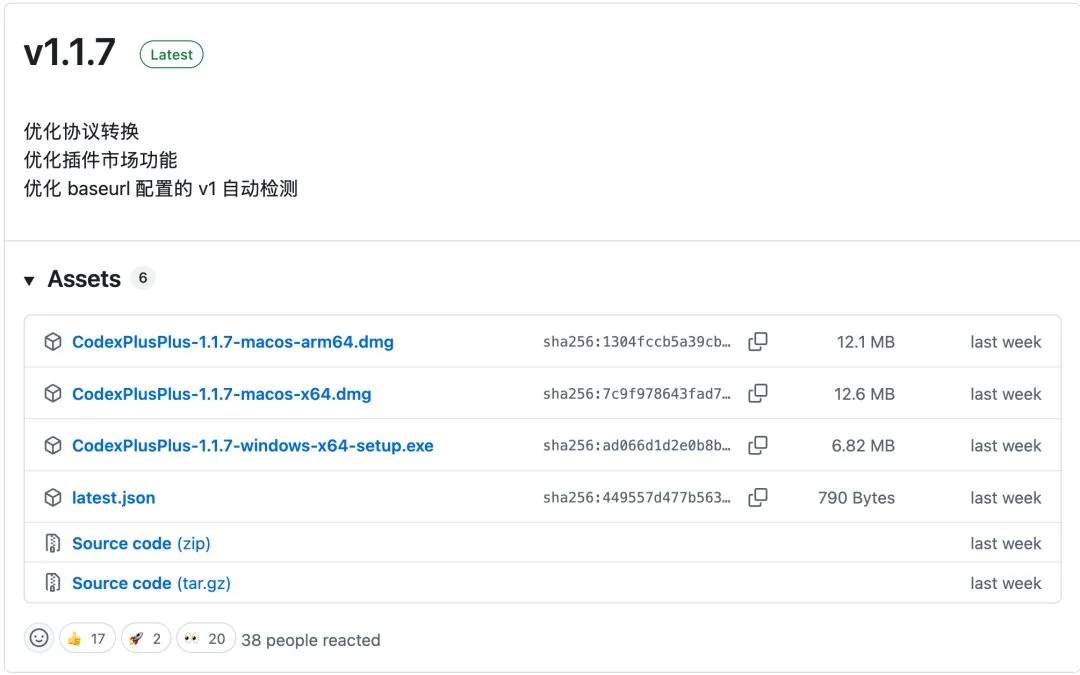Viewport: 1080px width, 675px height.
Task: Click package icon beside windows-x64-setup.exe
Action: (53, 446)
